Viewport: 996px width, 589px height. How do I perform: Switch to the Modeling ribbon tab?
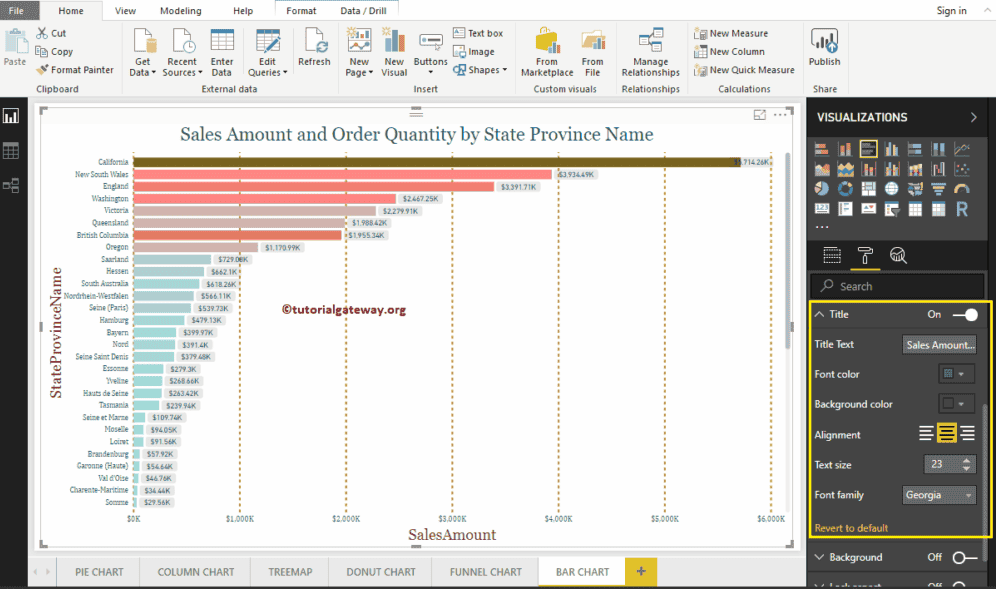pyautogui.click(x=180, y=11)
